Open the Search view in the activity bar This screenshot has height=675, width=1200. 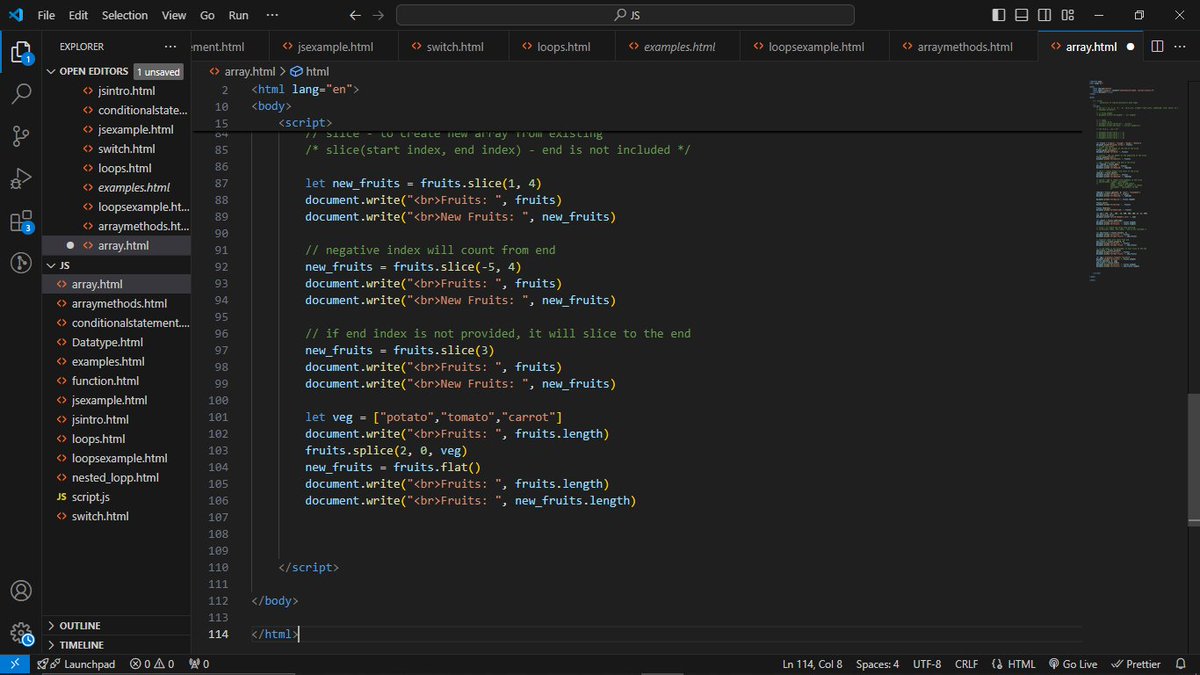point(21,92)
